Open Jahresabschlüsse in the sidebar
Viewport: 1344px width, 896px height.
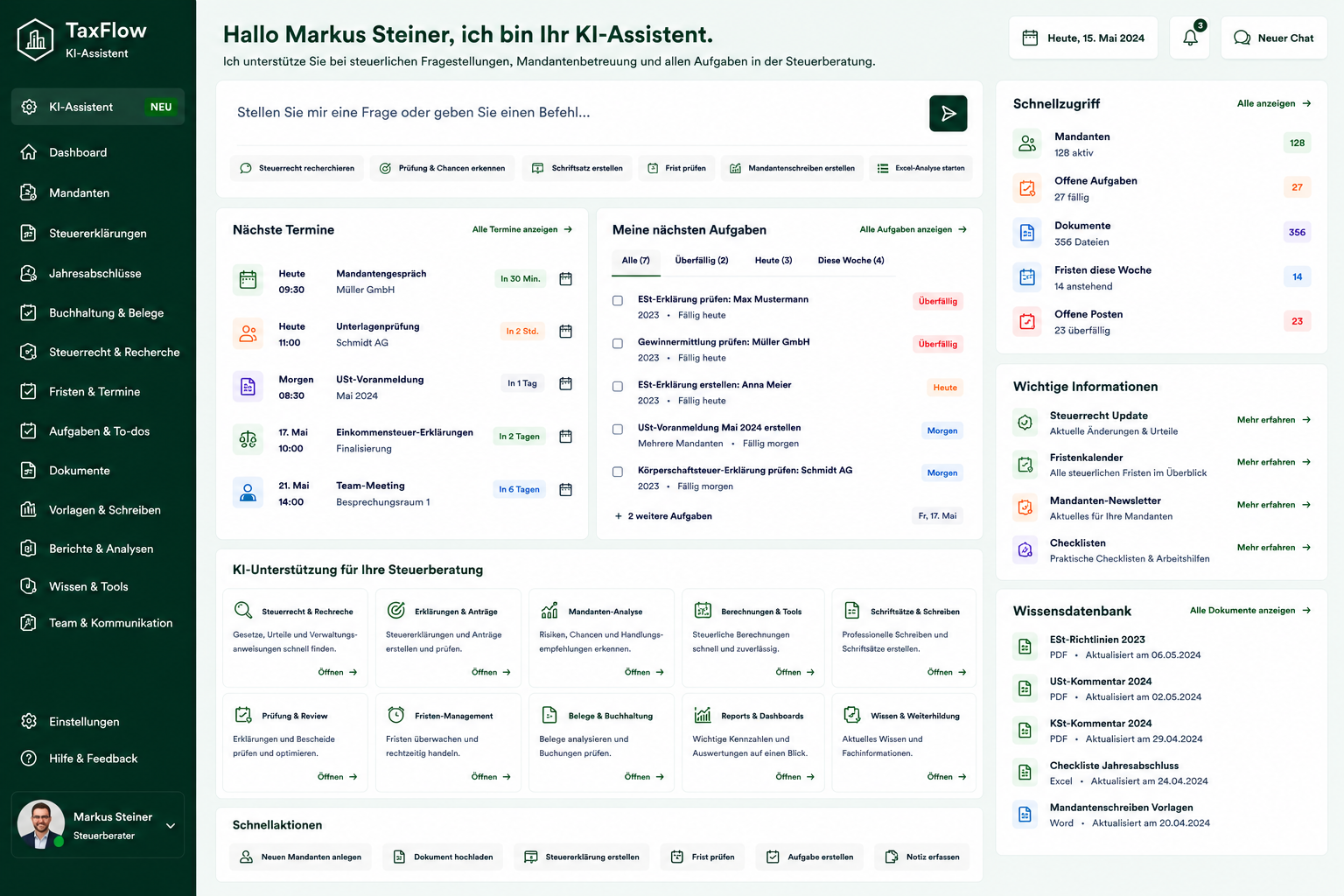click(x=98, y=273)
